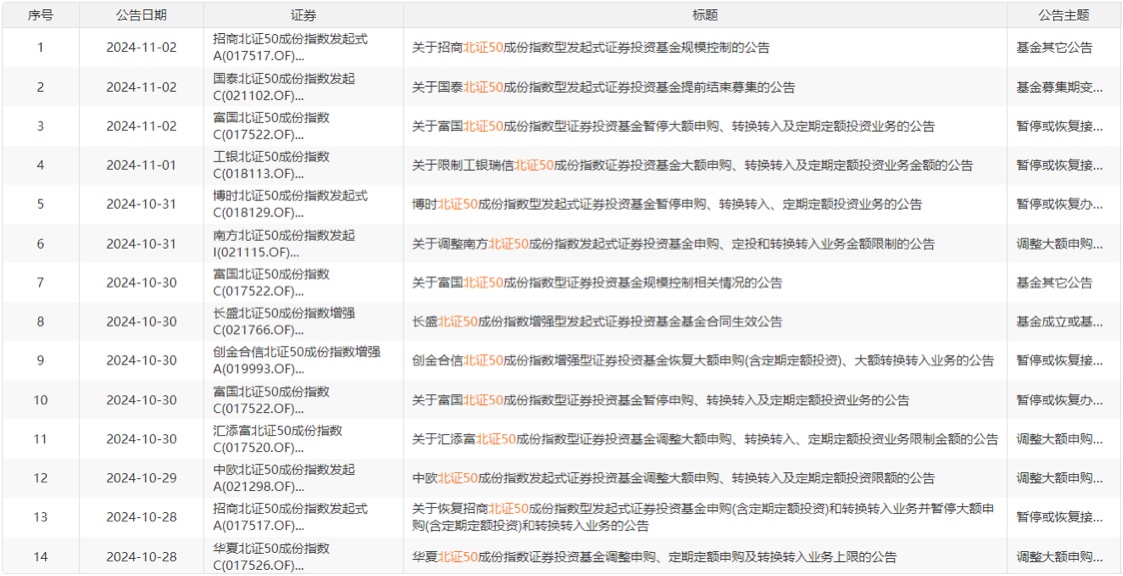Select security 招商北证50 A(017517.OF) in row 13
Screen dimensions: 1123x576
pyautogui.click(x=290, y=517)
